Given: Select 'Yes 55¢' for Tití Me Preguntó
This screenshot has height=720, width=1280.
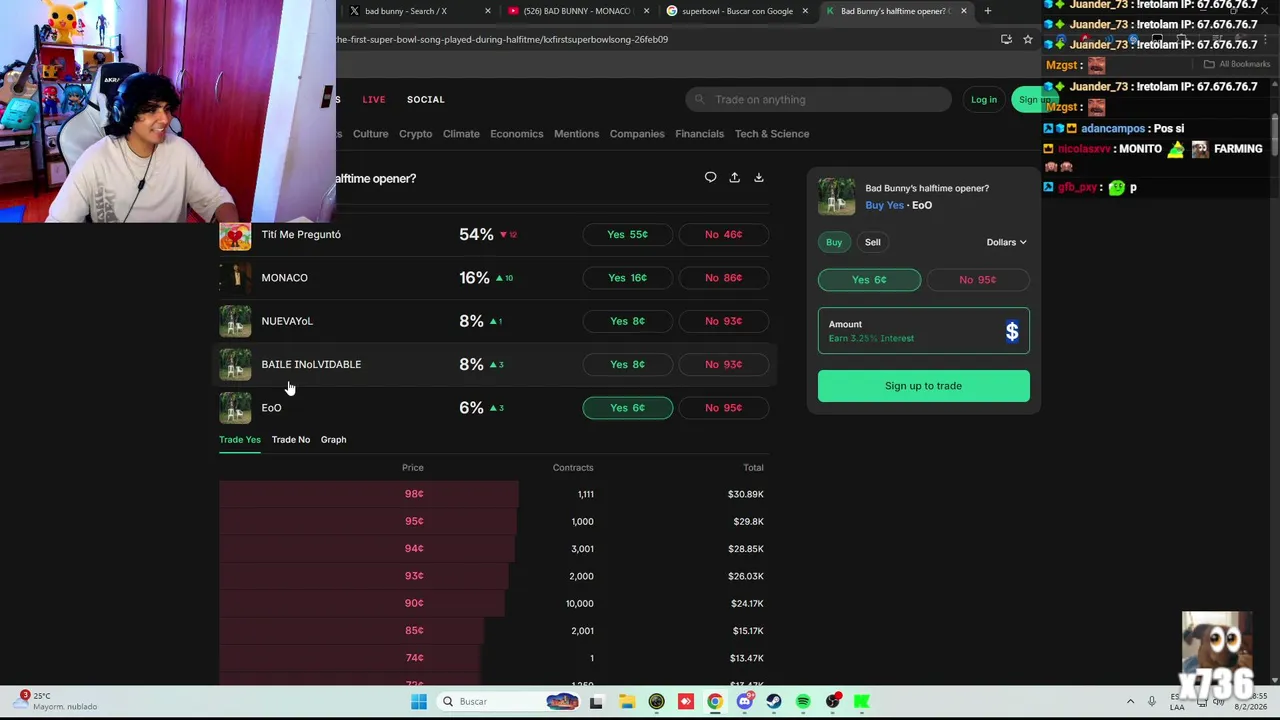Looking at the screenshot, I should pyautogui.click(x=627, y=234).
